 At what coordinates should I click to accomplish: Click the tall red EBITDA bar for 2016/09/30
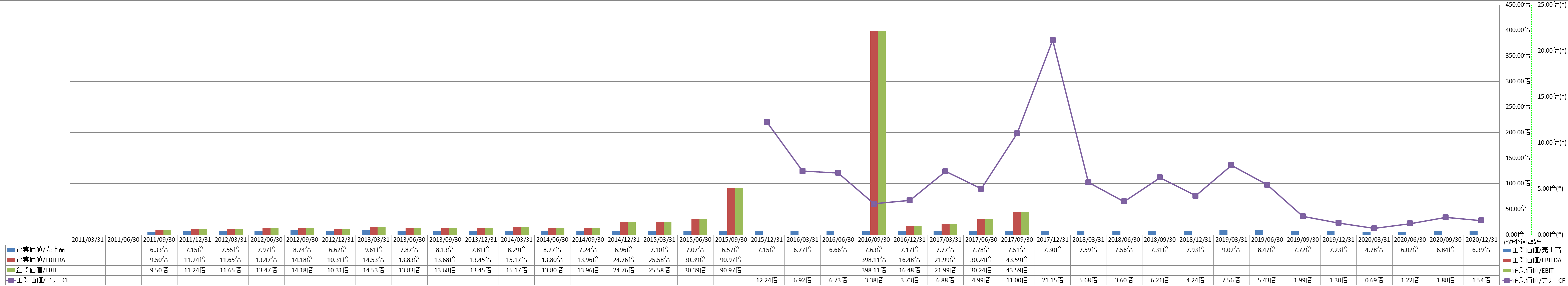tap(874, 133)
